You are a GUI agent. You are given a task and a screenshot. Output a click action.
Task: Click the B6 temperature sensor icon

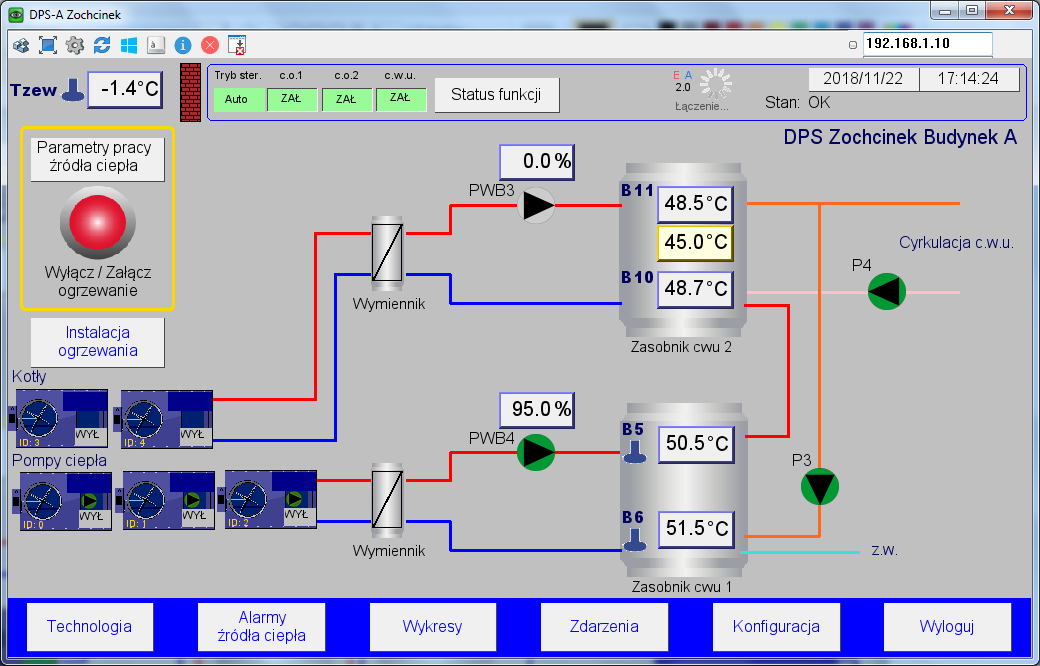635,541
